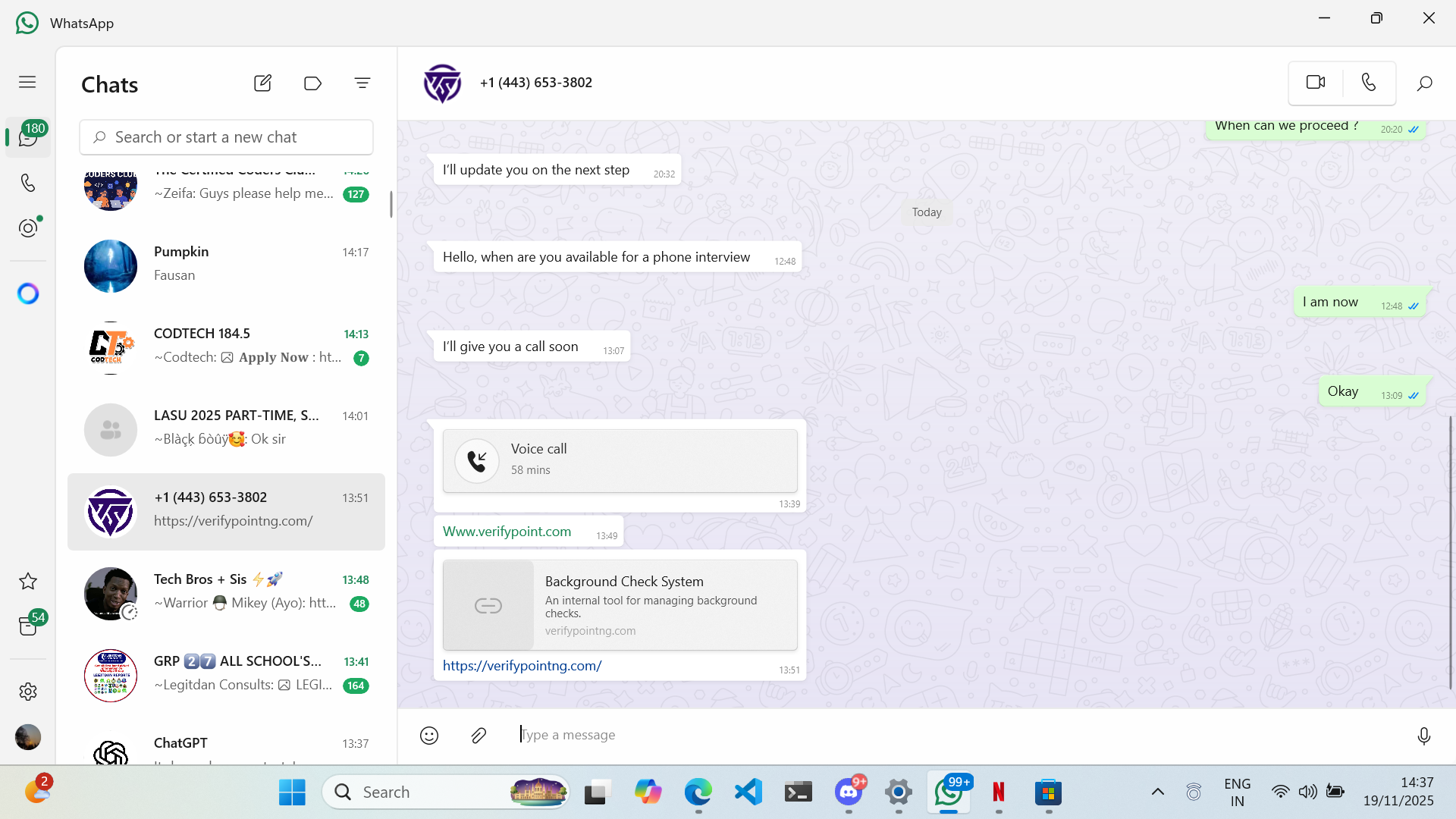Image resolution: width=1456 pixels, height=819 pixels.
Task: Start a video call with this contact
Action: tap(1316, 82)
